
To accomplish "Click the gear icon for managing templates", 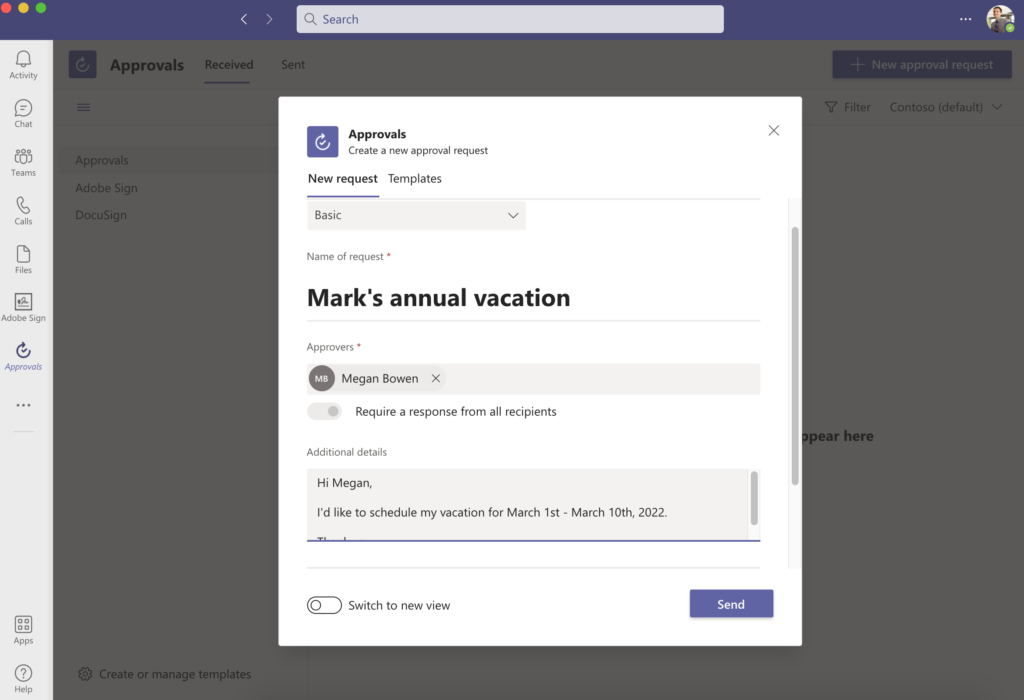I will tap(85, 674).
